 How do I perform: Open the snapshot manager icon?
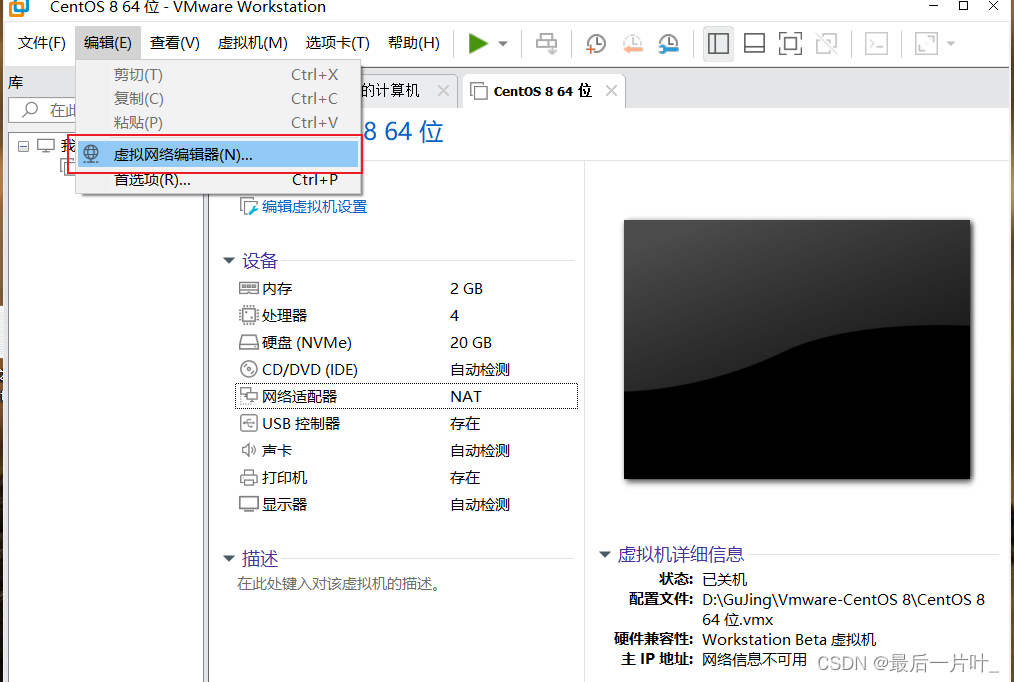[669, 43]
